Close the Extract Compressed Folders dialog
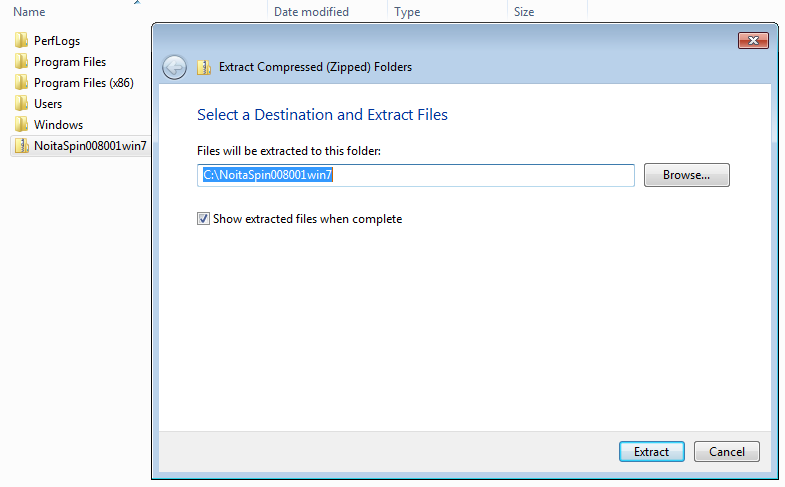Image resolution: width=785 pixels, height=487 pixels. click(753, 41)
